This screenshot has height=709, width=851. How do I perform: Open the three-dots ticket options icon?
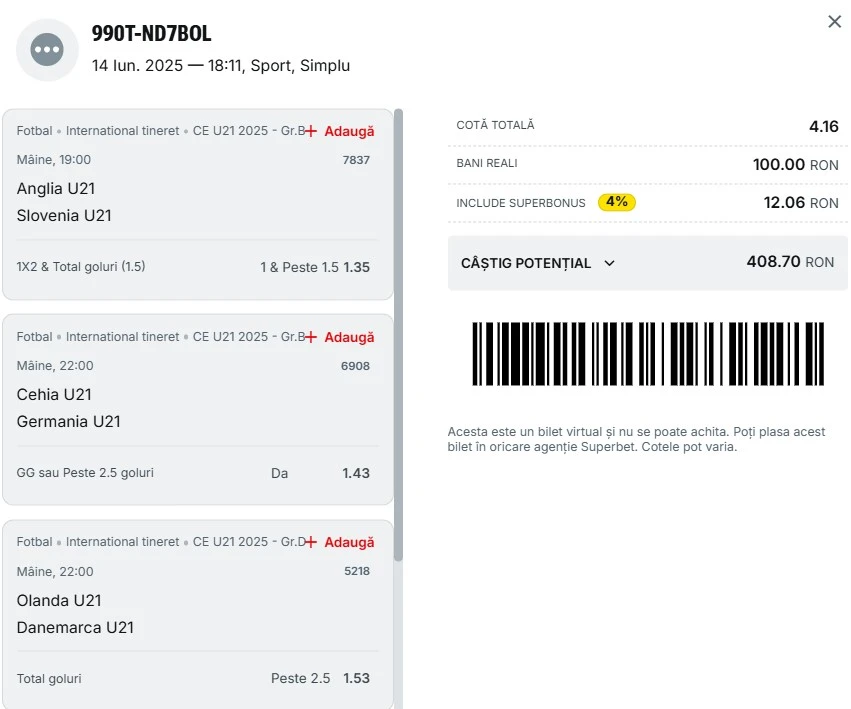47,49
